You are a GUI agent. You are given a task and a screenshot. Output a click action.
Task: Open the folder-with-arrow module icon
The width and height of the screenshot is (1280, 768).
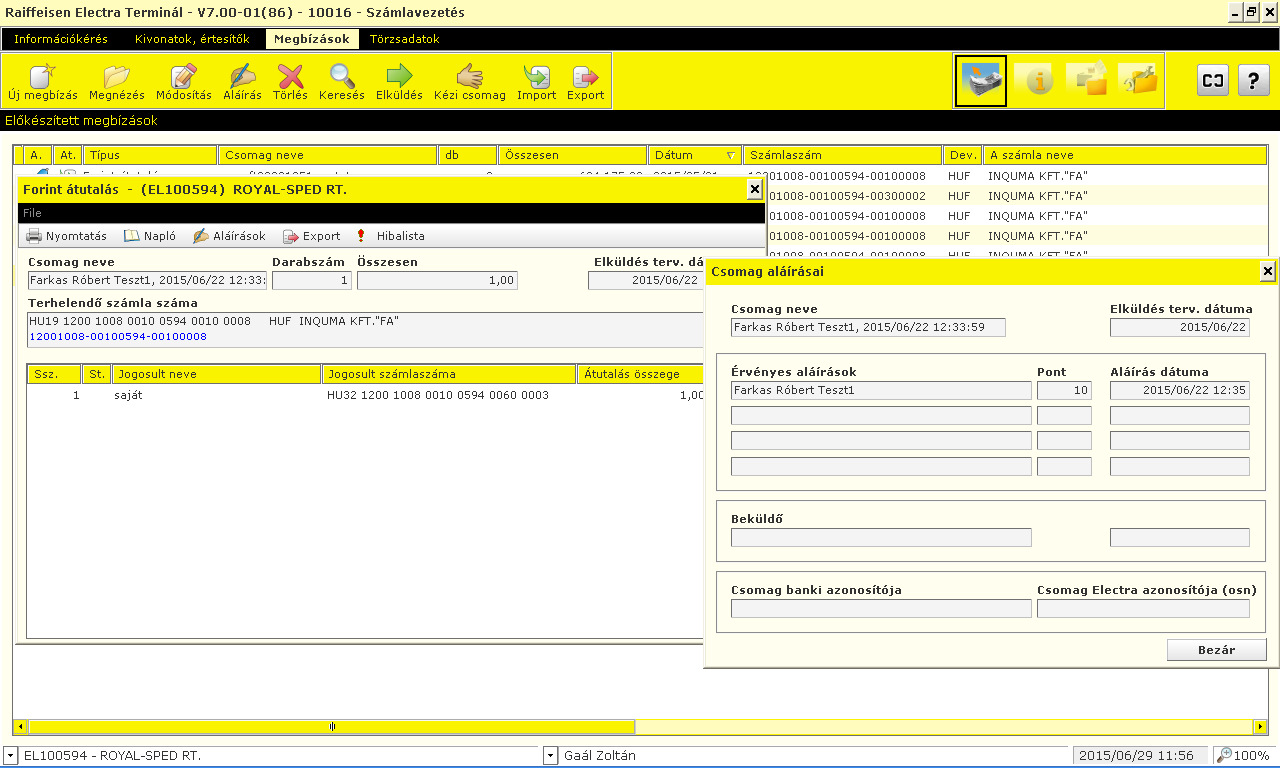point(1087,81)
